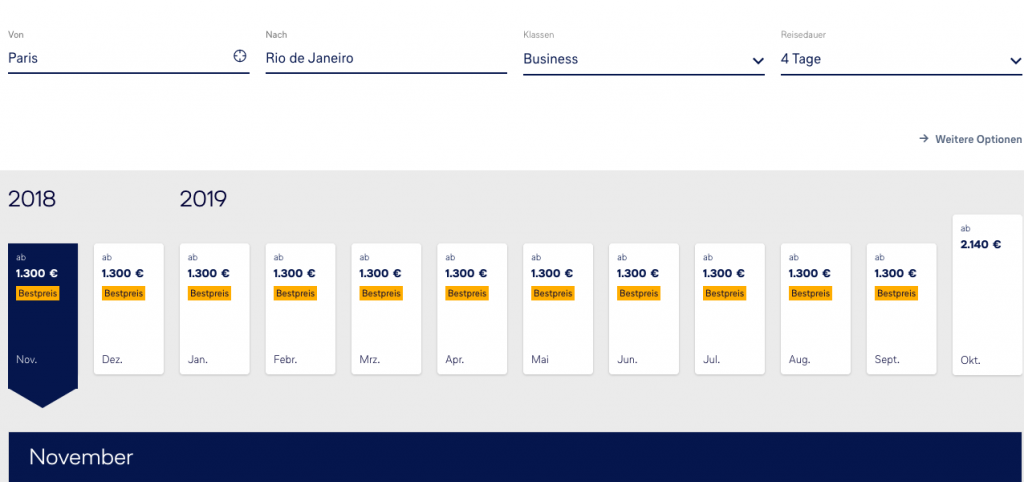Choose the Jan. 2019 price card
Viewport: 1024px width, 482px height.
(215, 309)
